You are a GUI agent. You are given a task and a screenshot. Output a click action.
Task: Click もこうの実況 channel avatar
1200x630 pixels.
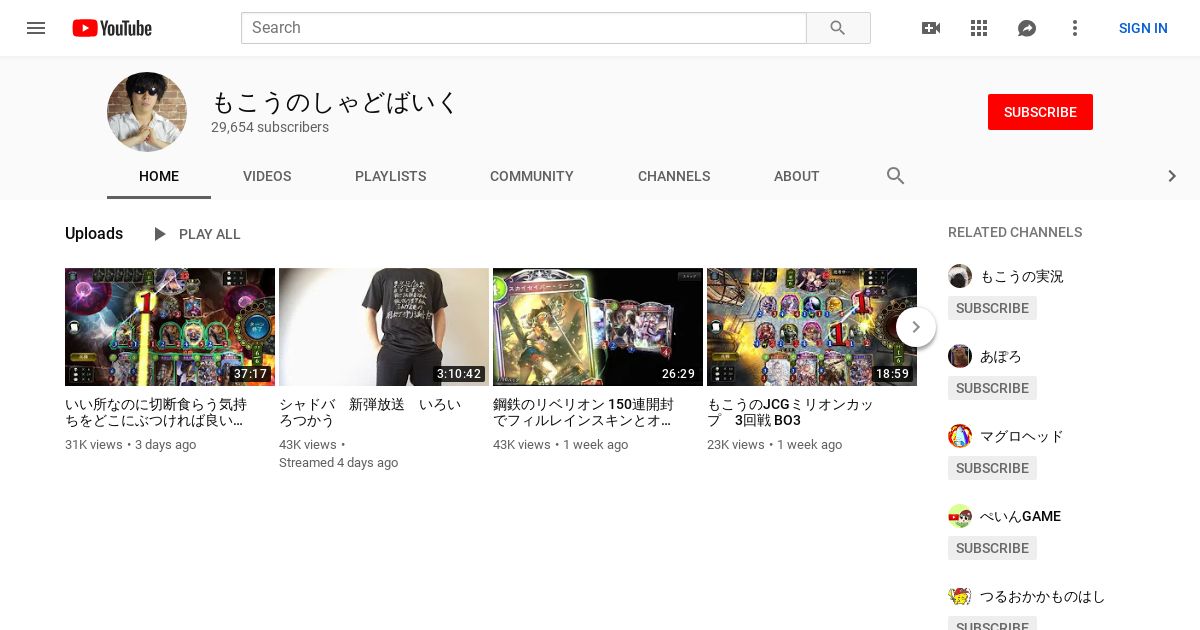coord(960,276)
